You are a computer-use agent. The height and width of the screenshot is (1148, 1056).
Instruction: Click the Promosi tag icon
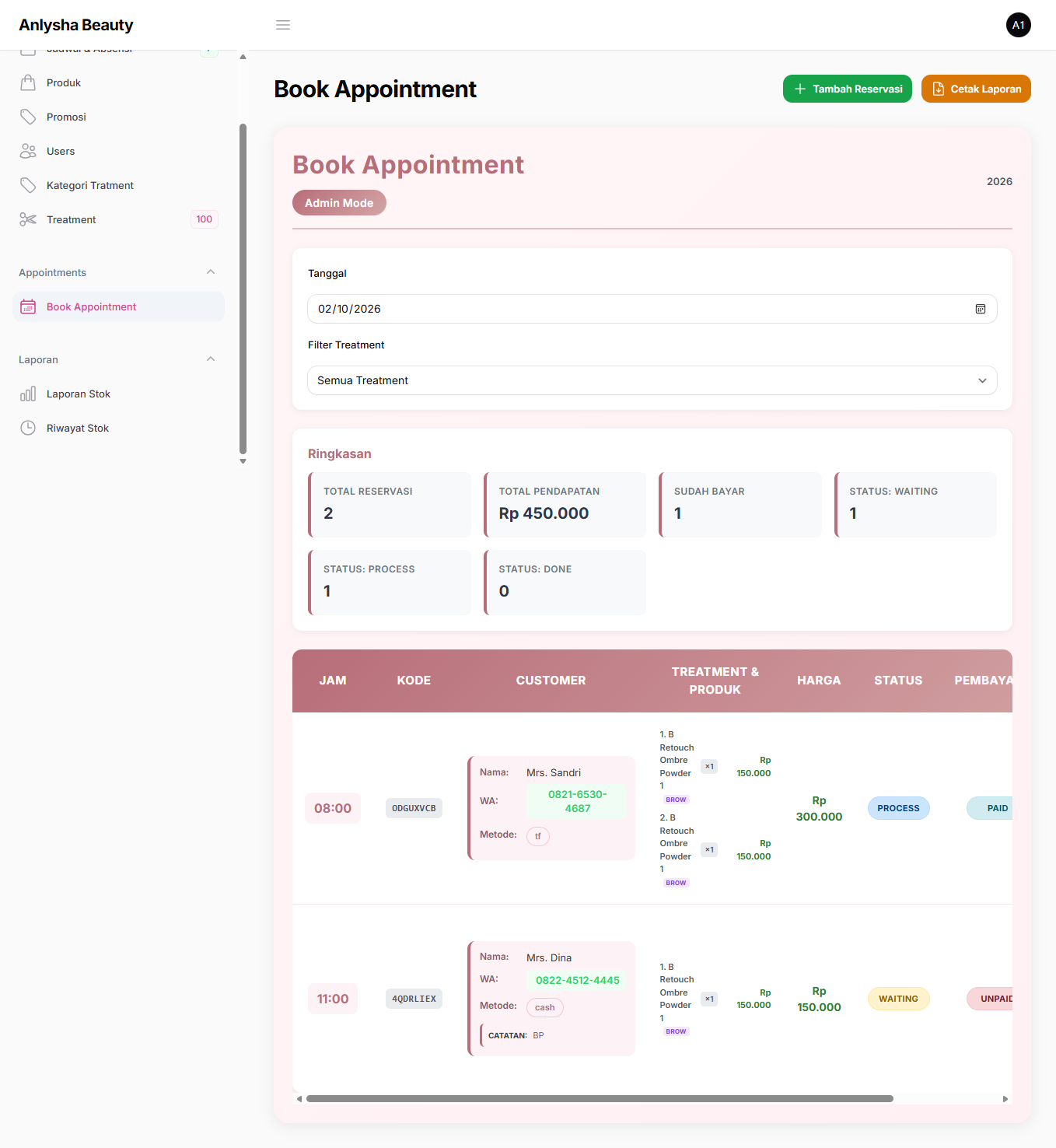point(28,117)
